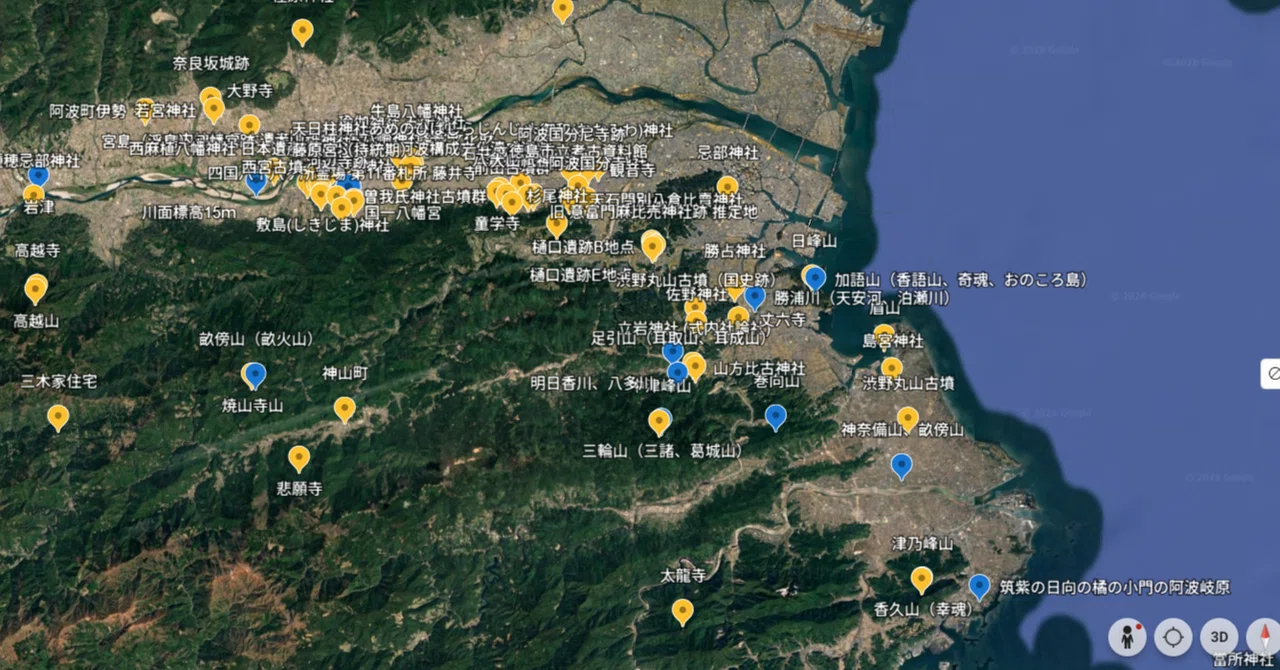The width and height of the screenshot is (1280, 670).
Task: Click the yellow pin above 奈良坂城跡 label
Action: tap(302, 33)
